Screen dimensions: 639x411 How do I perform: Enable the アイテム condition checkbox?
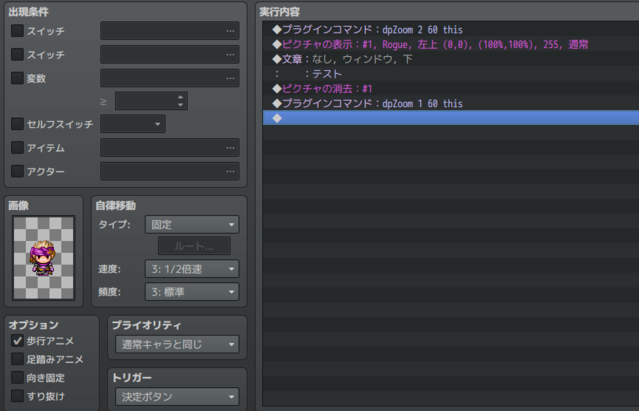click(x=17, y=147)
